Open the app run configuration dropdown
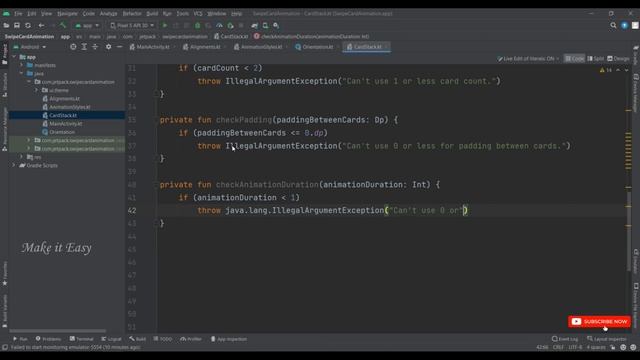Screen dimensions: 640x360 [x=87, y=25]
